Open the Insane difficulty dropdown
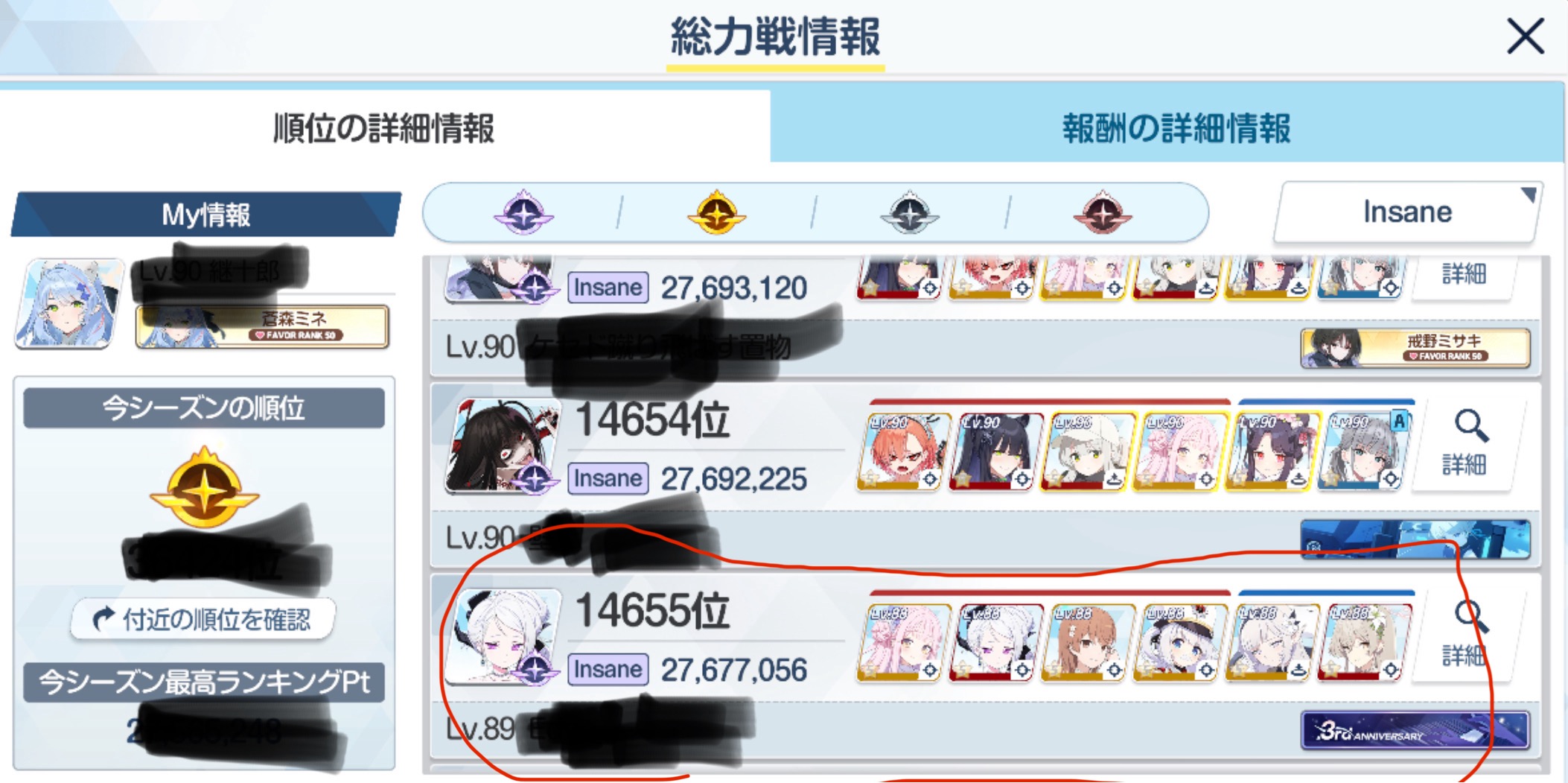 click(x=1406, y=212)
